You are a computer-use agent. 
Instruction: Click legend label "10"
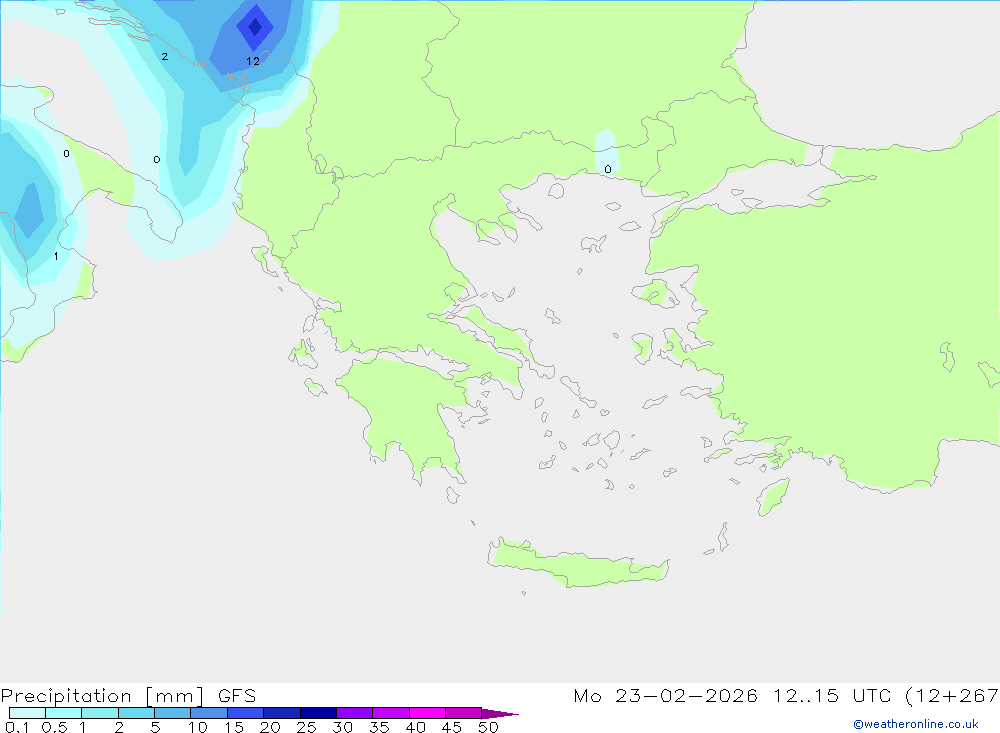[198, 727]
